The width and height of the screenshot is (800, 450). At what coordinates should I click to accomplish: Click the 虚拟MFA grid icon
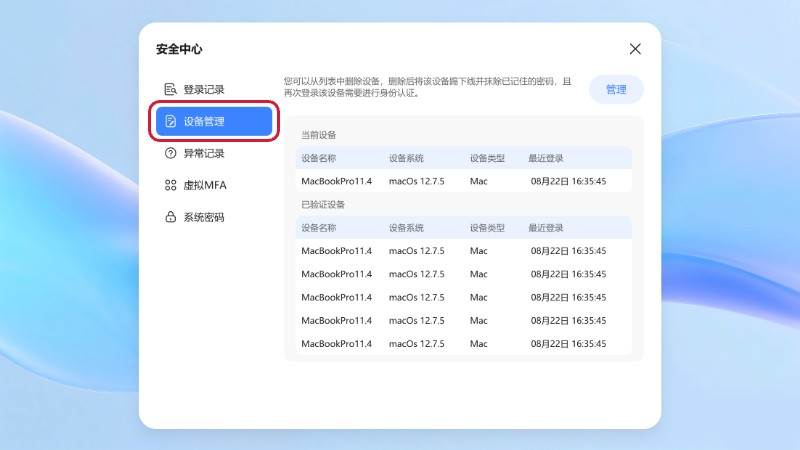[x=171, y=185]
